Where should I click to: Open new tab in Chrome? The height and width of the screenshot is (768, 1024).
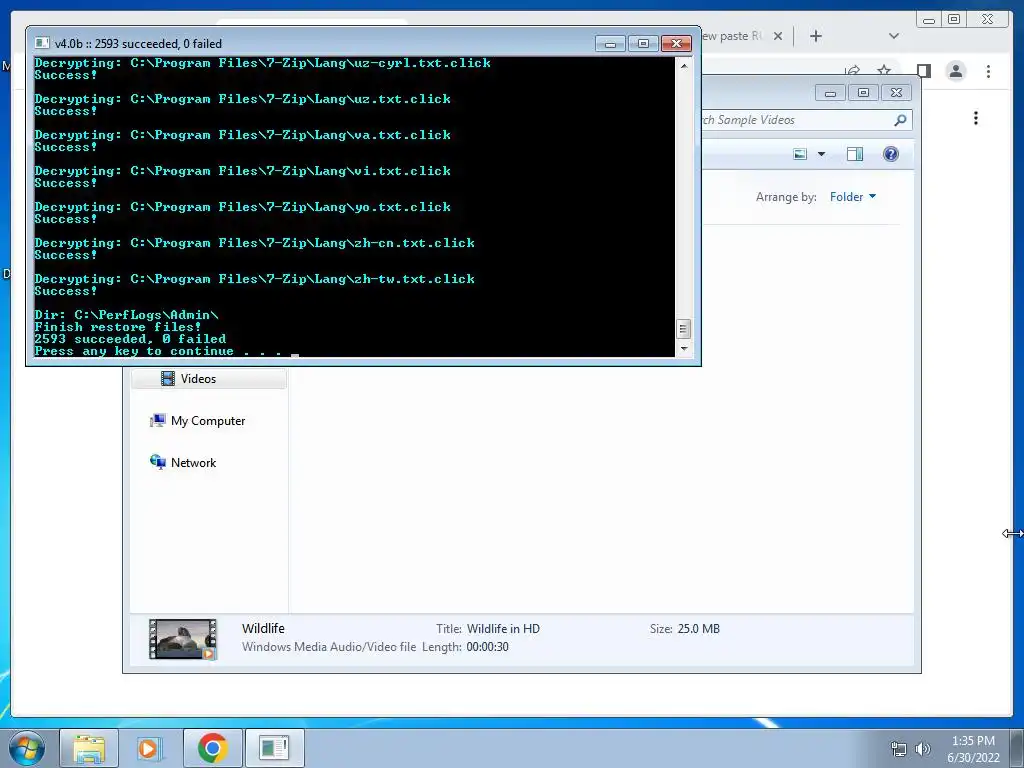coord(816,36)
